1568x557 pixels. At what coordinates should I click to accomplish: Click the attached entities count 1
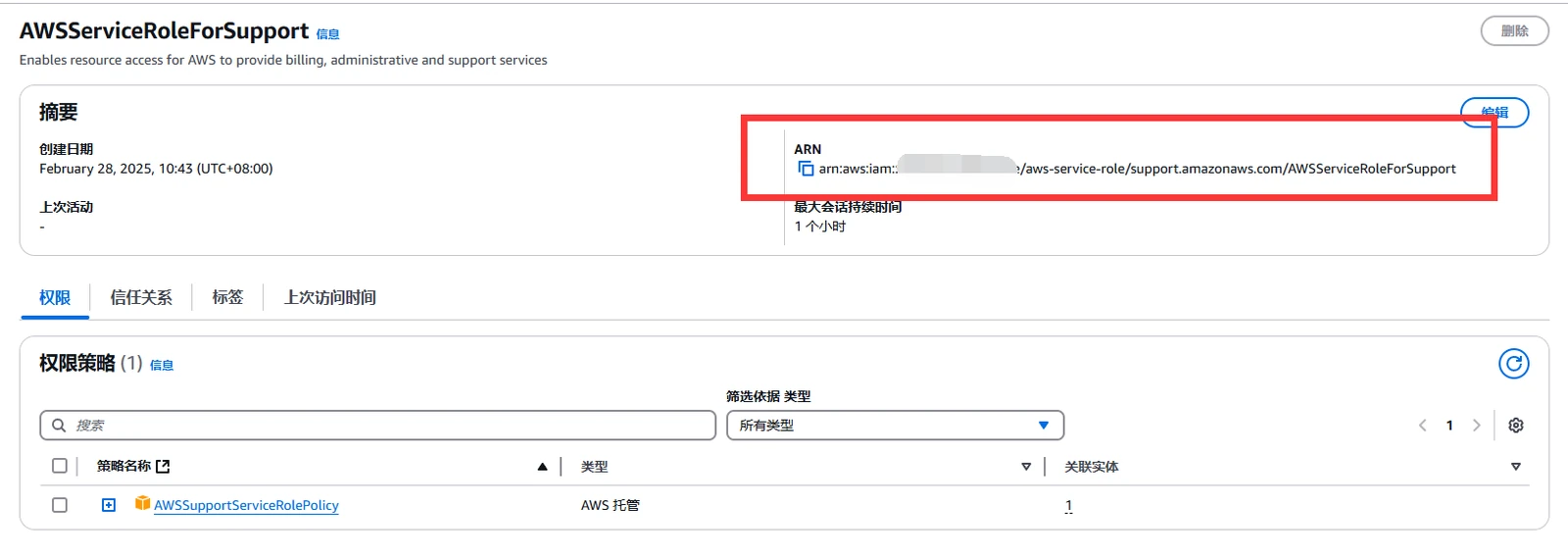(x=1068, y=505)
